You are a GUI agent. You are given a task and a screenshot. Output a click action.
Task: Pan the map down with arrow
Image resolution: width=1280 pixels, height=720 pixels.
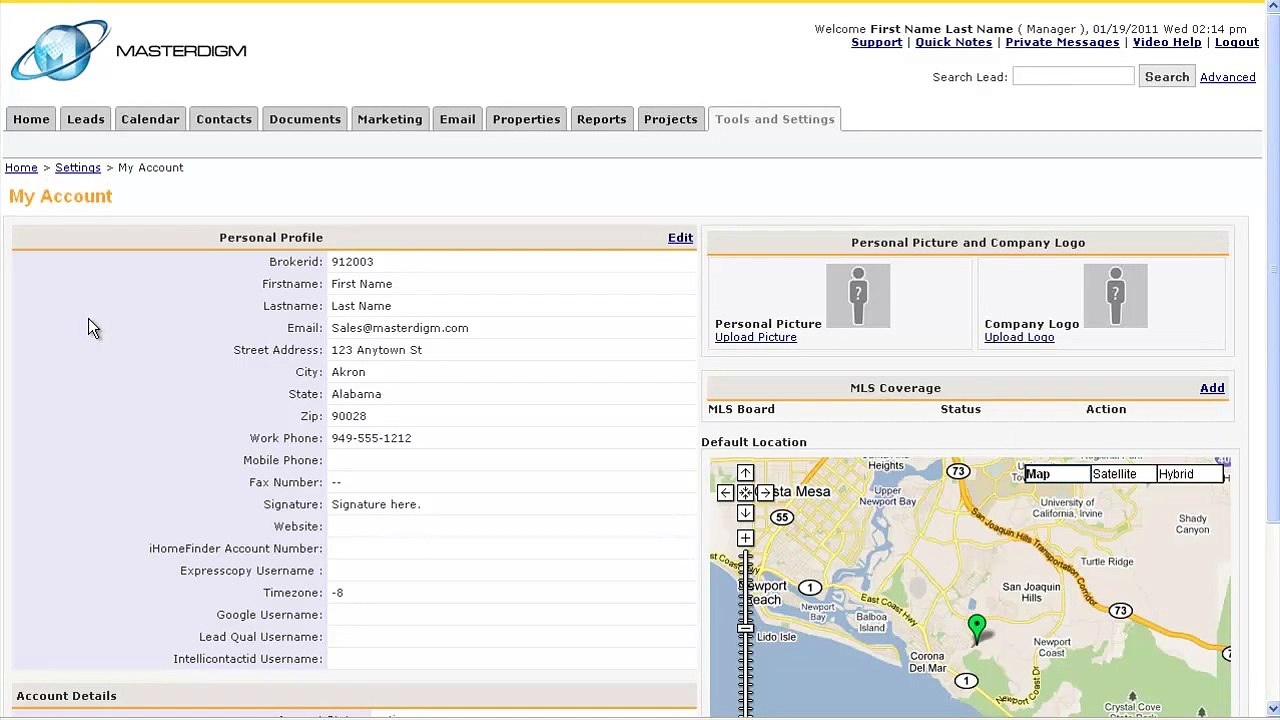click(x=745, y=513)
